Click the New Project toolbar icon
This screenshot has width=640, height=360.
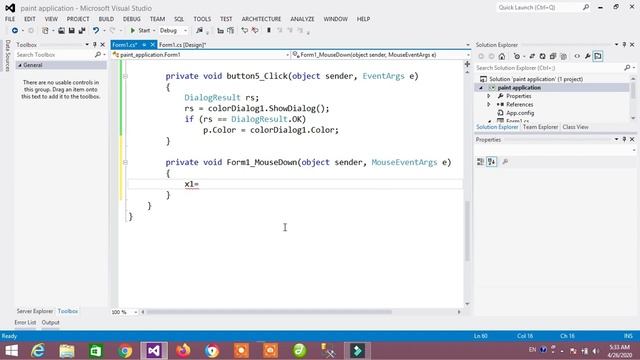[45, 31]
